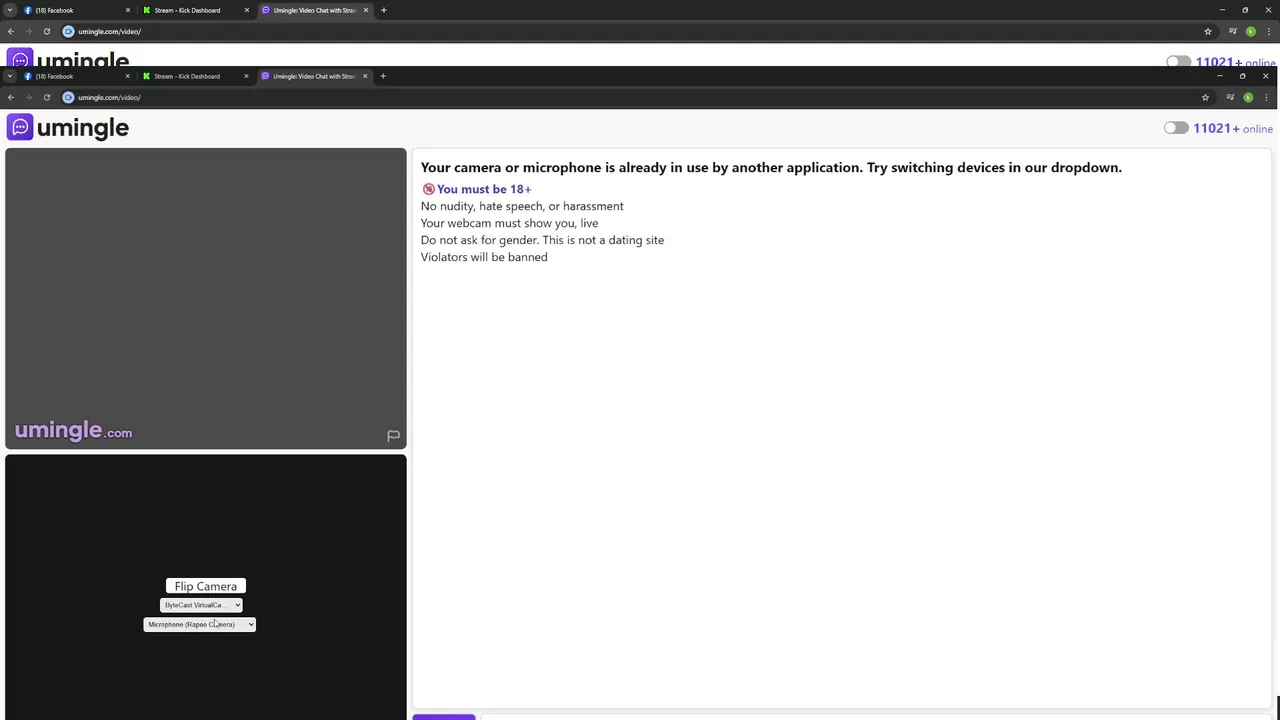The height and width of the screenshot is (720, 1280).
Task: Go back in the back browser window
Action: (x=11, y=31)
